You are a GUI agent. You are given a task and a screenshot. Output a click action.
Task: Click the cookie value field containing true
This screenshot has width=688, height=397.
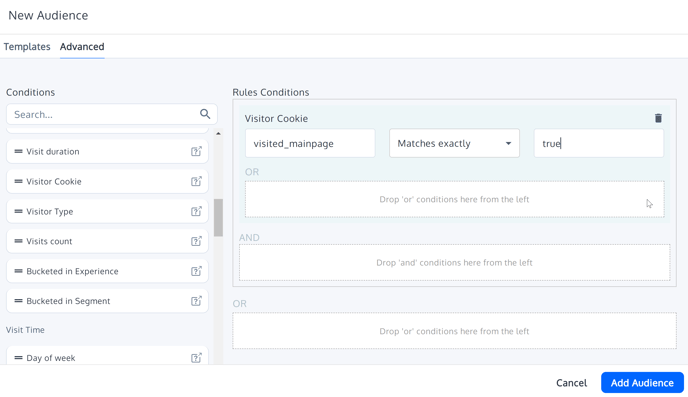pyautogui.click(x=598, y=143)
